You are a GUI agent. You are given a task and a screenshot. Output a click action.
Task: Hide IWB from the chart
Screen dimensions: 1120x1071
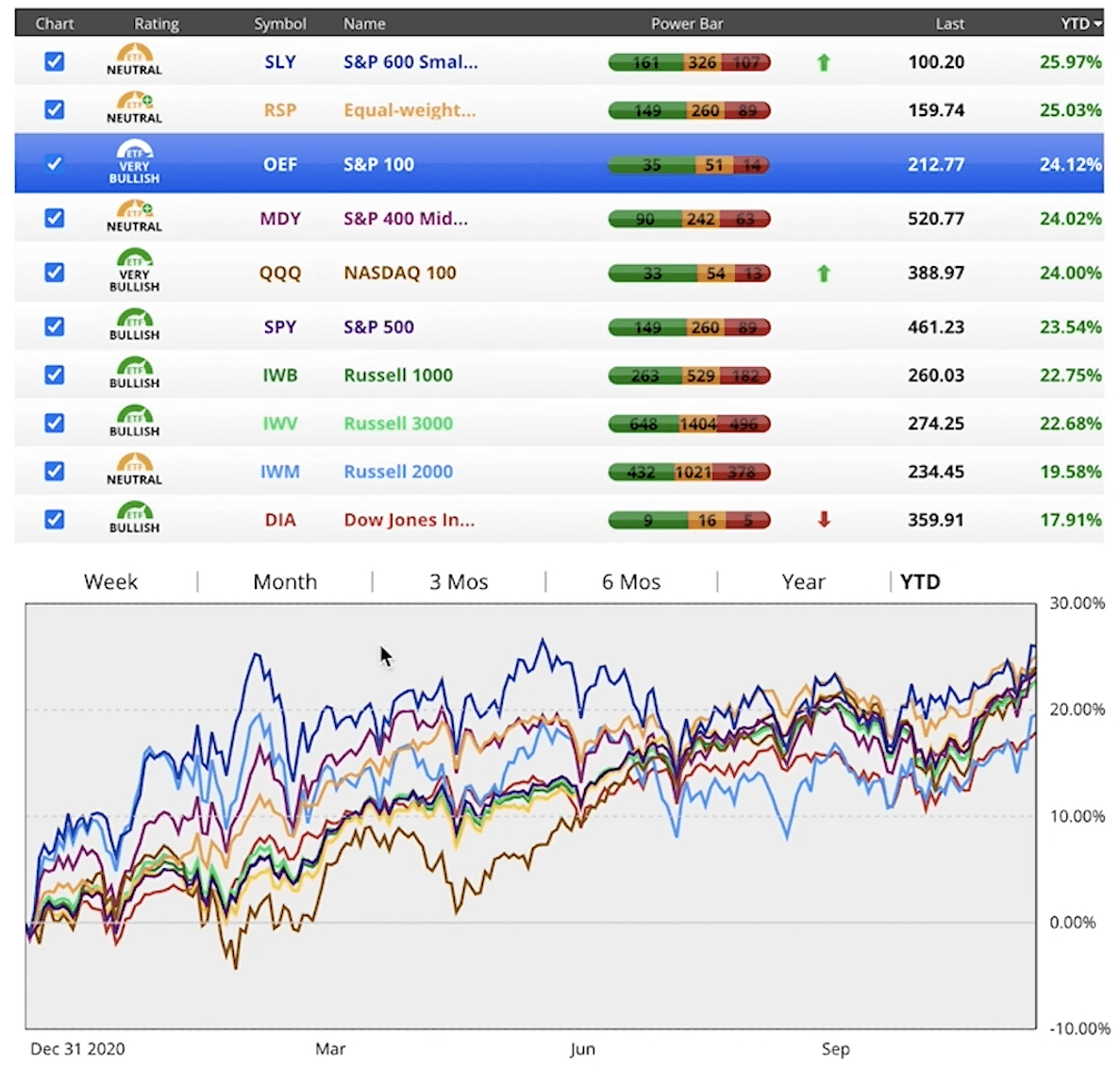(x=55, y=376)
